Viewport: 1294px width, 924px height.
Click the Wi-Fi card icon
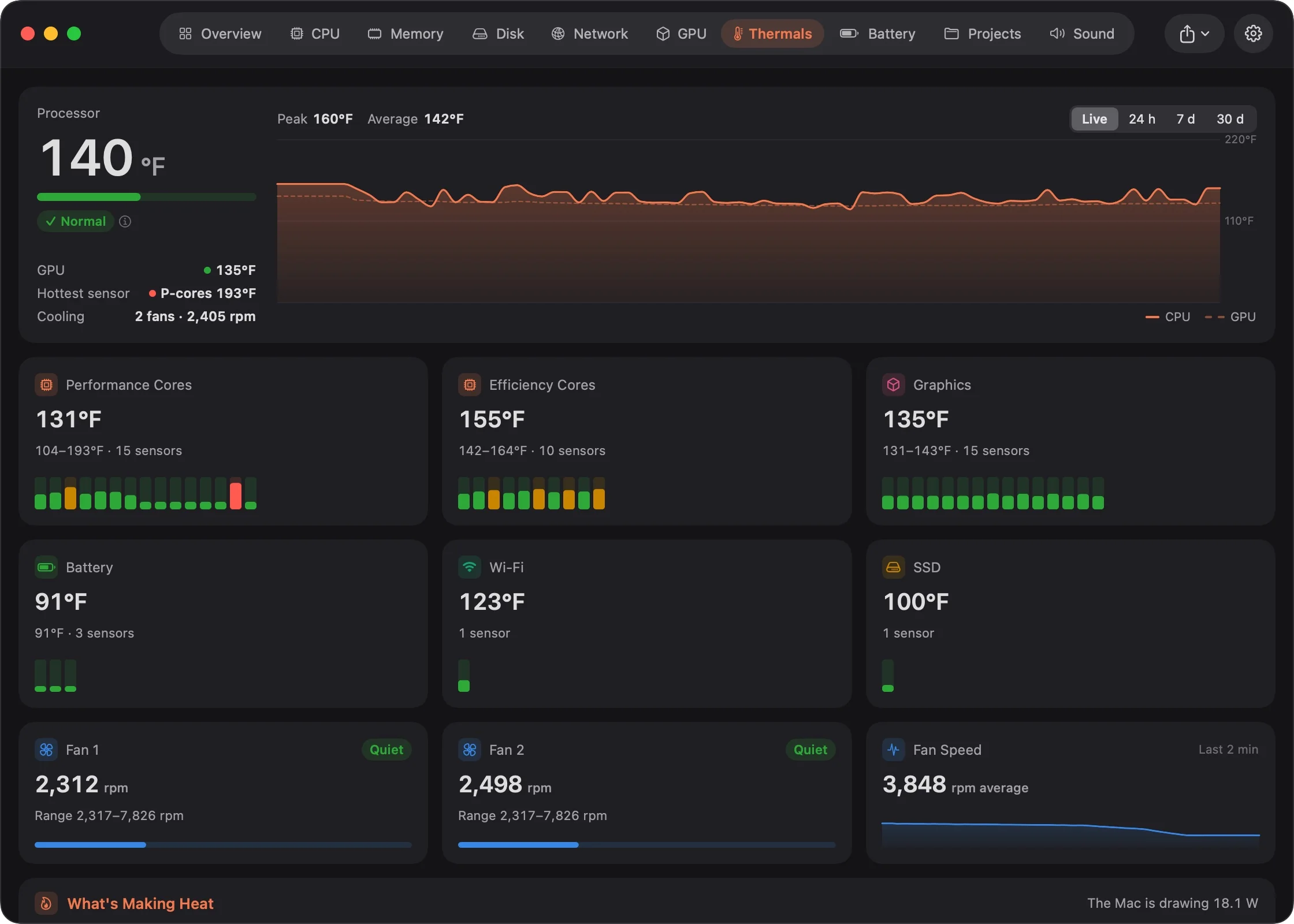pos(470,567)
